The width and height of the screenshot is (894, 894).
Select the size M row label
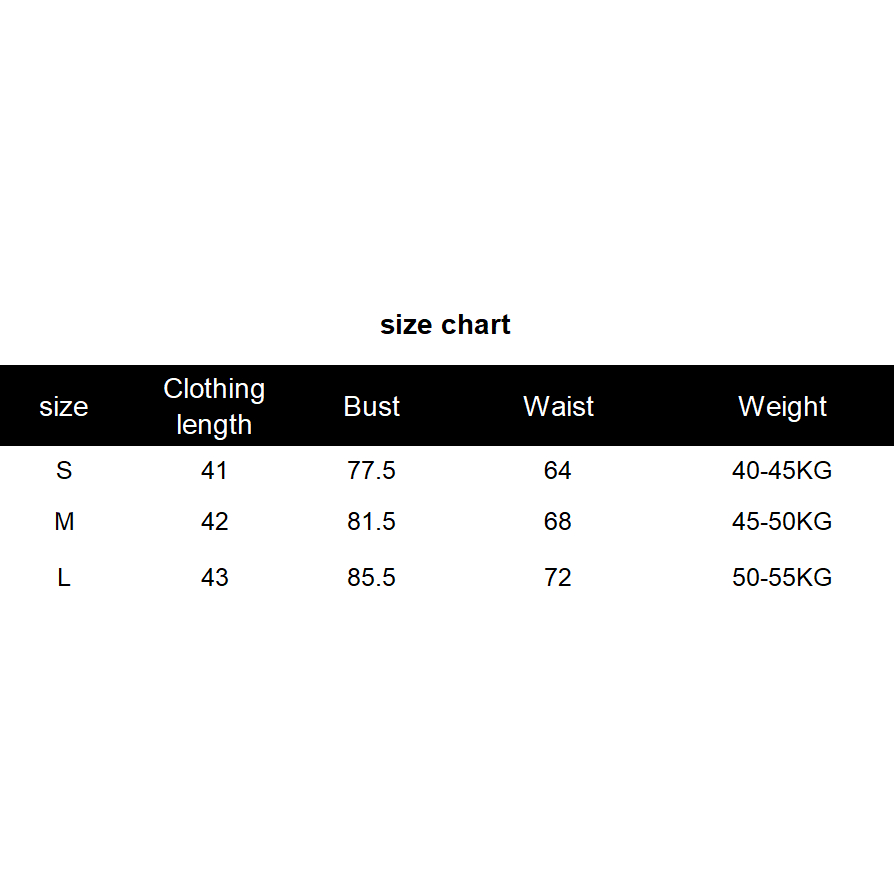[64, 522]
